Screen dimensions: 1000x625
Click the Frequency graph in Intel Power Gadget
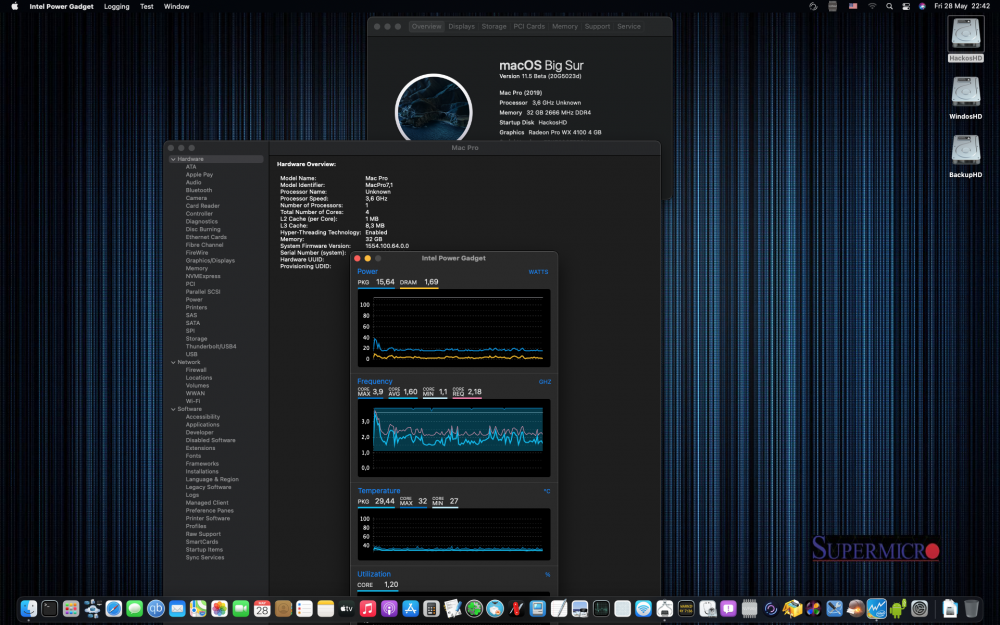[454, 438]
